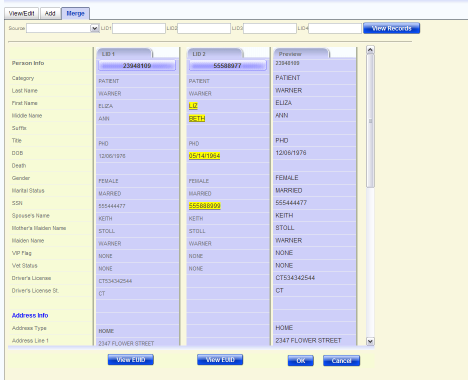Click PATIENT category in LID 2 column
The width and height of the screenshot is (468, 380).
click(199, 81)
